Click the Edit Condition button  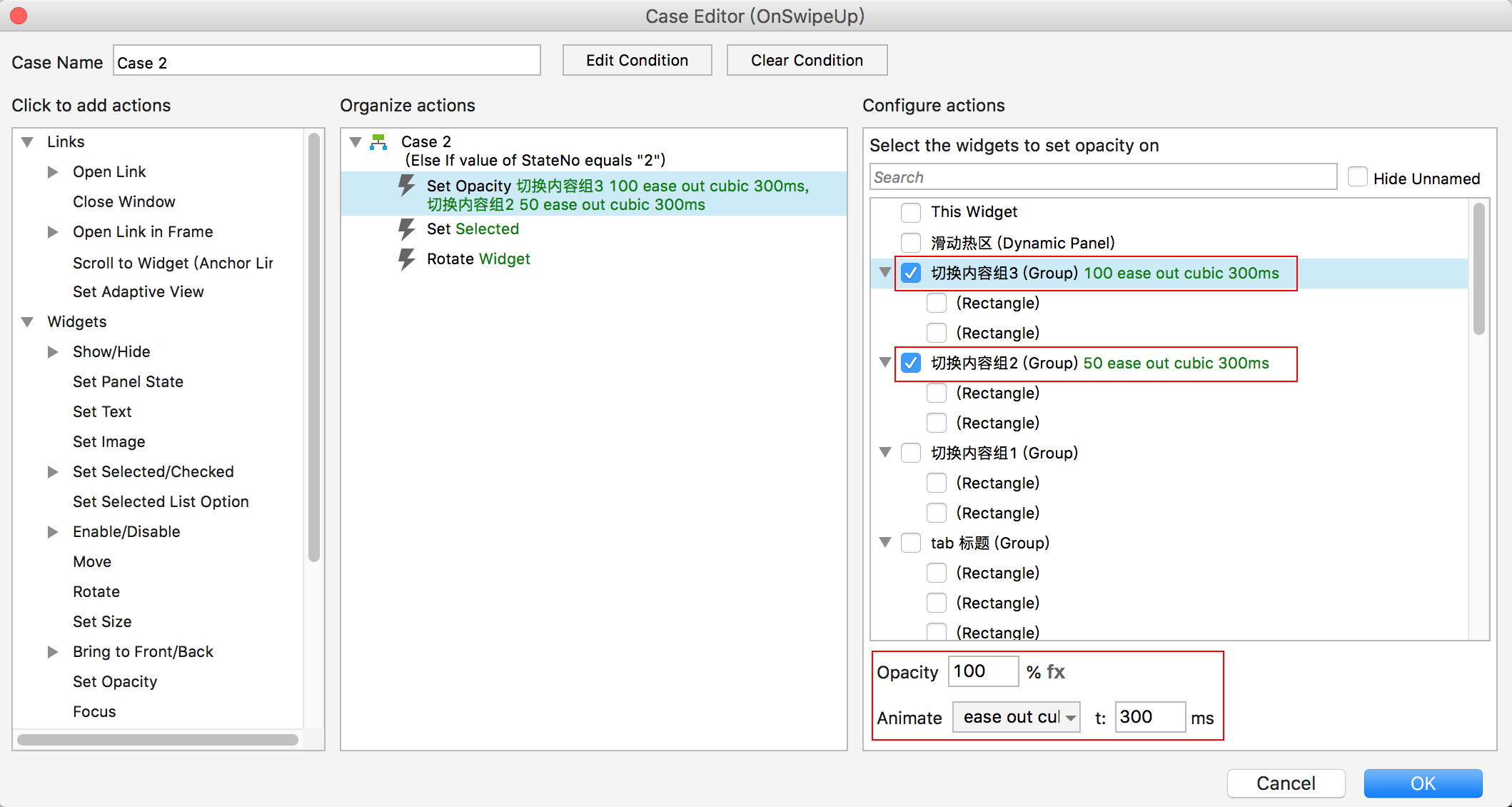pos(637,61)
